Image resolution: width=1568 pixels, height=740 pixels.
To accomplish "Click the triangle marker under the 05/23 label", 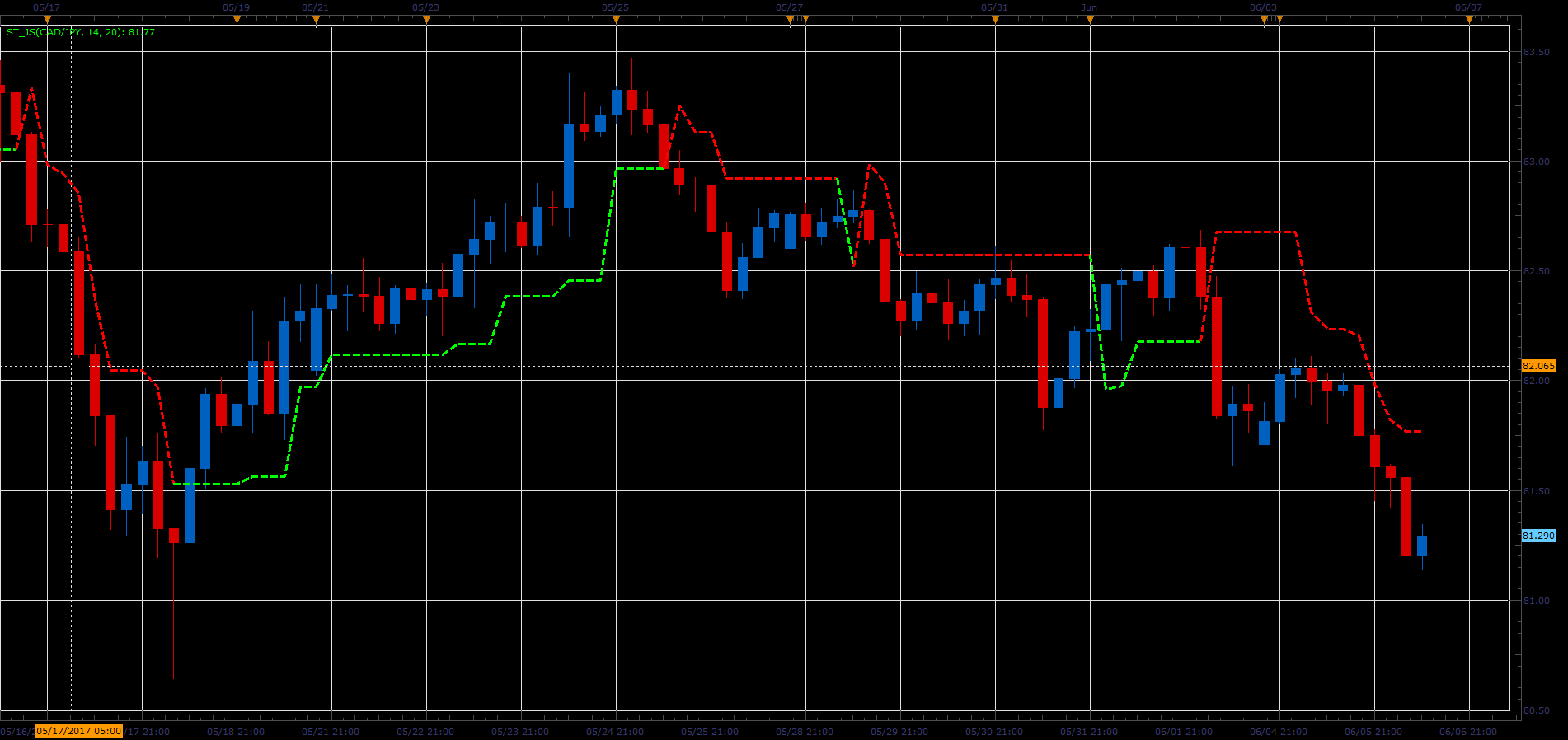I will click(x=426, y=19).
